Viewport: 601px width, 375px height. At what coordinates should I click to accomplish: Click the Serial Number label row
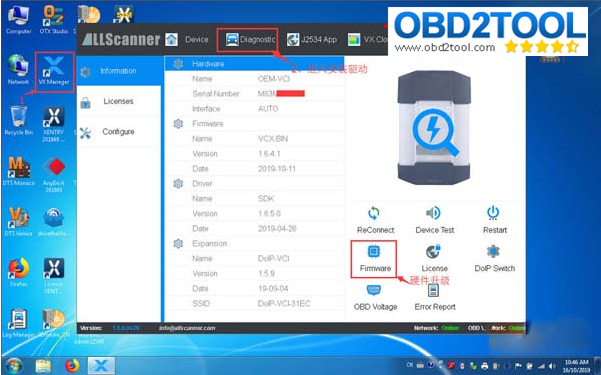pos(216,94)
